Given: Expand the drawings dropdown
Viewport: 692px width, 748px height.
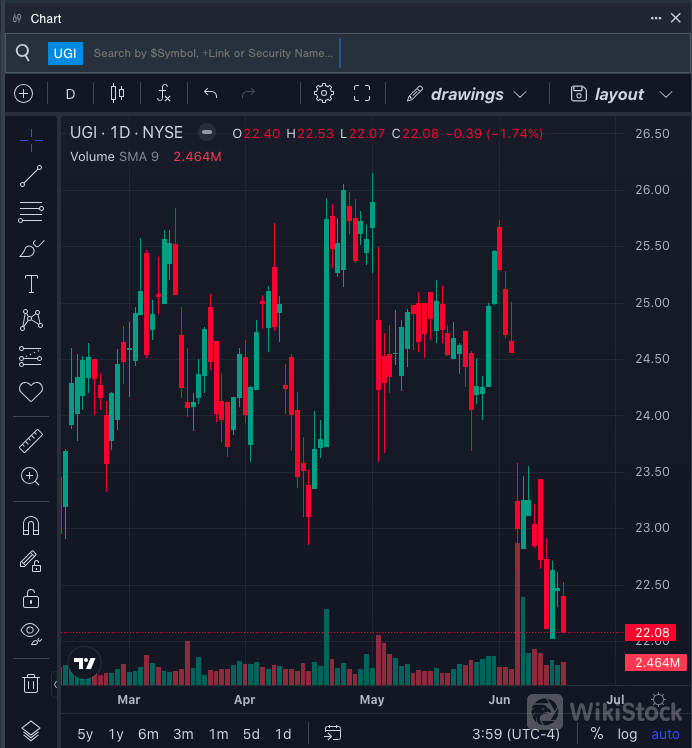Looking at the screenshot, I should [467, 94].
